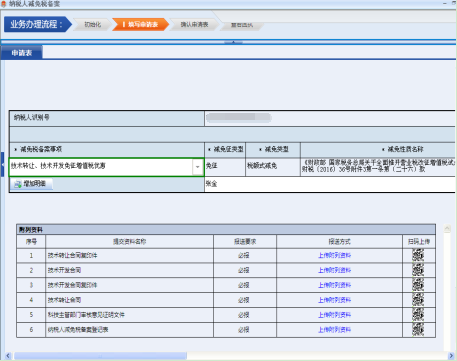Click the 技术转让合同复印件 name cell

(x=129, y=255)
